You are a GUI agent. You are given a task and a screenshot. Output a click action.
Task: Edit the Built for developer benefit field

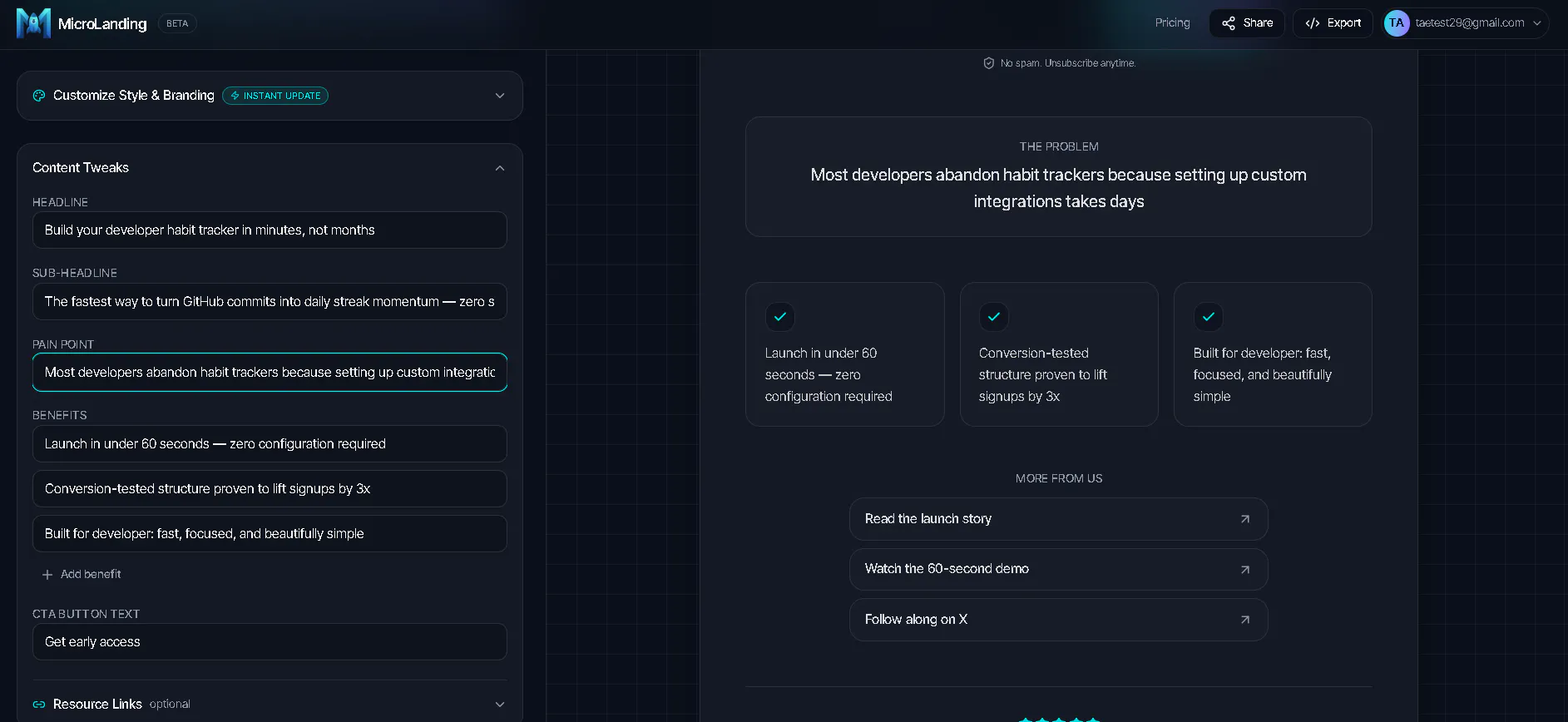pyautogui.click(x=270, y=534)
